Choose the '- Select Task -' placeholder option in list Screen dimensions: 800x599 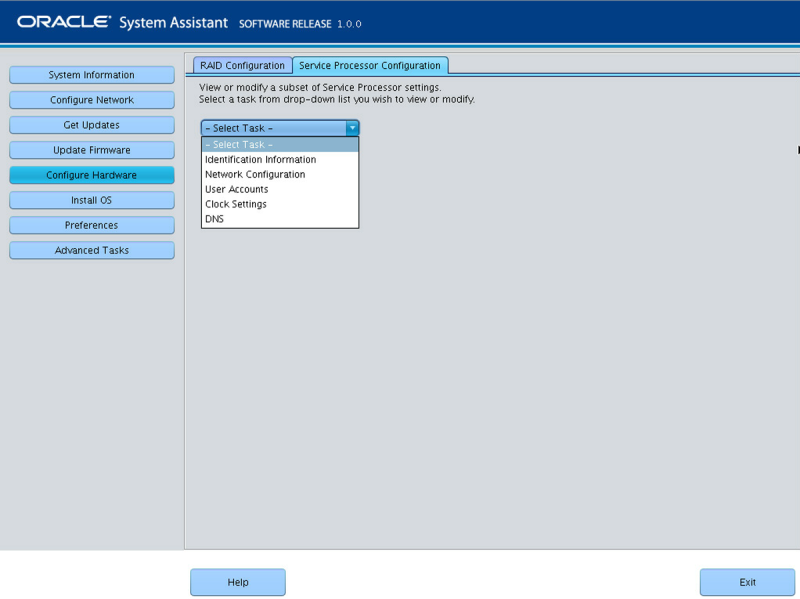pyautogui.click(x=280, y=144)
